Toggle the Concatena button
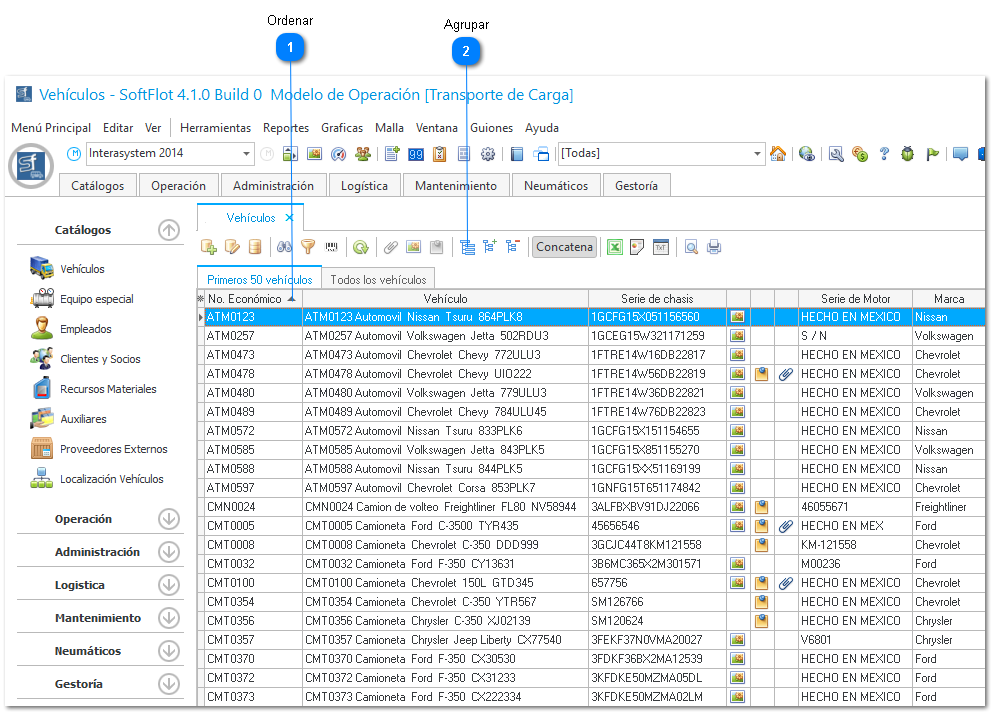The width and height of the screenshot is (994, 715). coord(564,247)
